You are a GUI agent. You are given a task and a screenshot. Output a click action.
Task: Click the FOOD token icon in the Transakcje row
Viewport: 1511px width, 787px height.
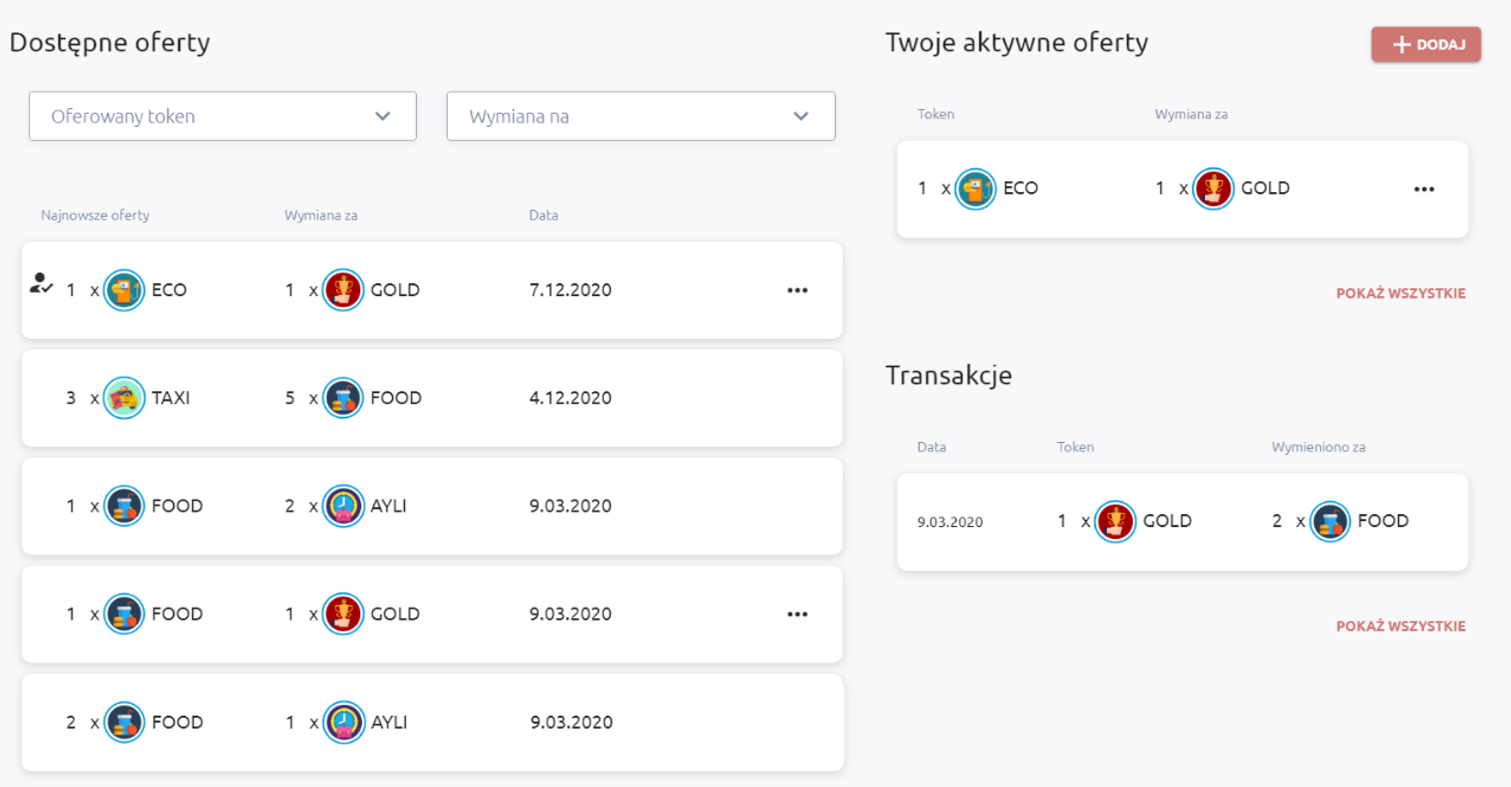click(x=1330, y=521)
